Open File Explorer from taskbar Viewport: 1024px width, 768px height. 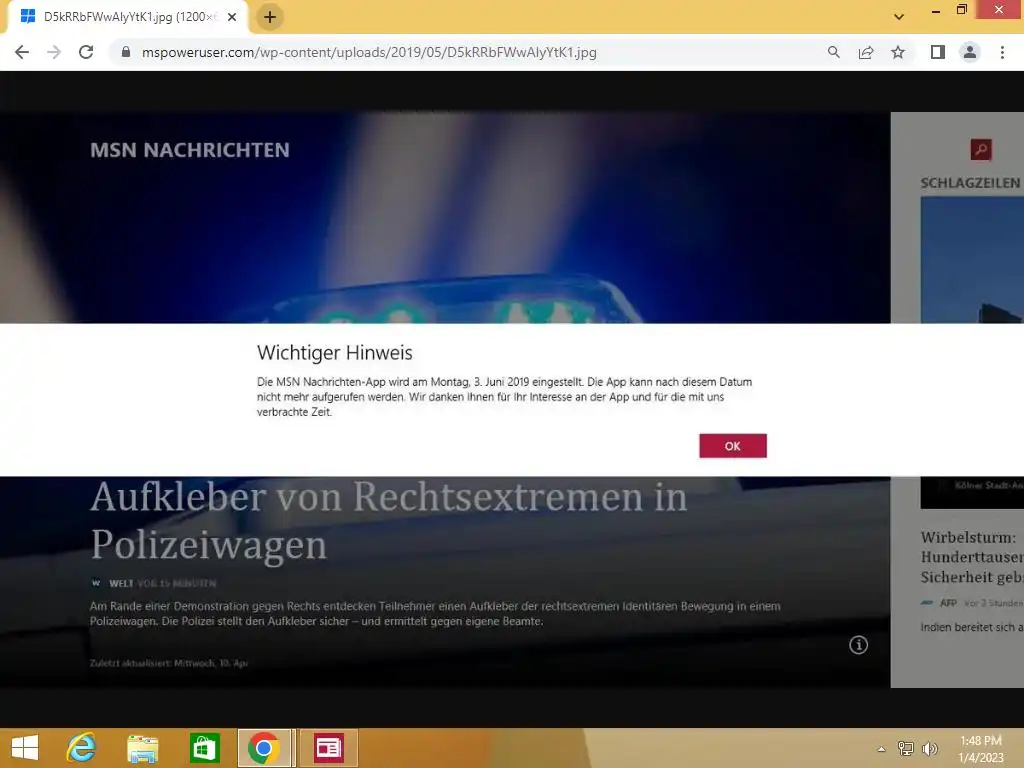[142, 748]
